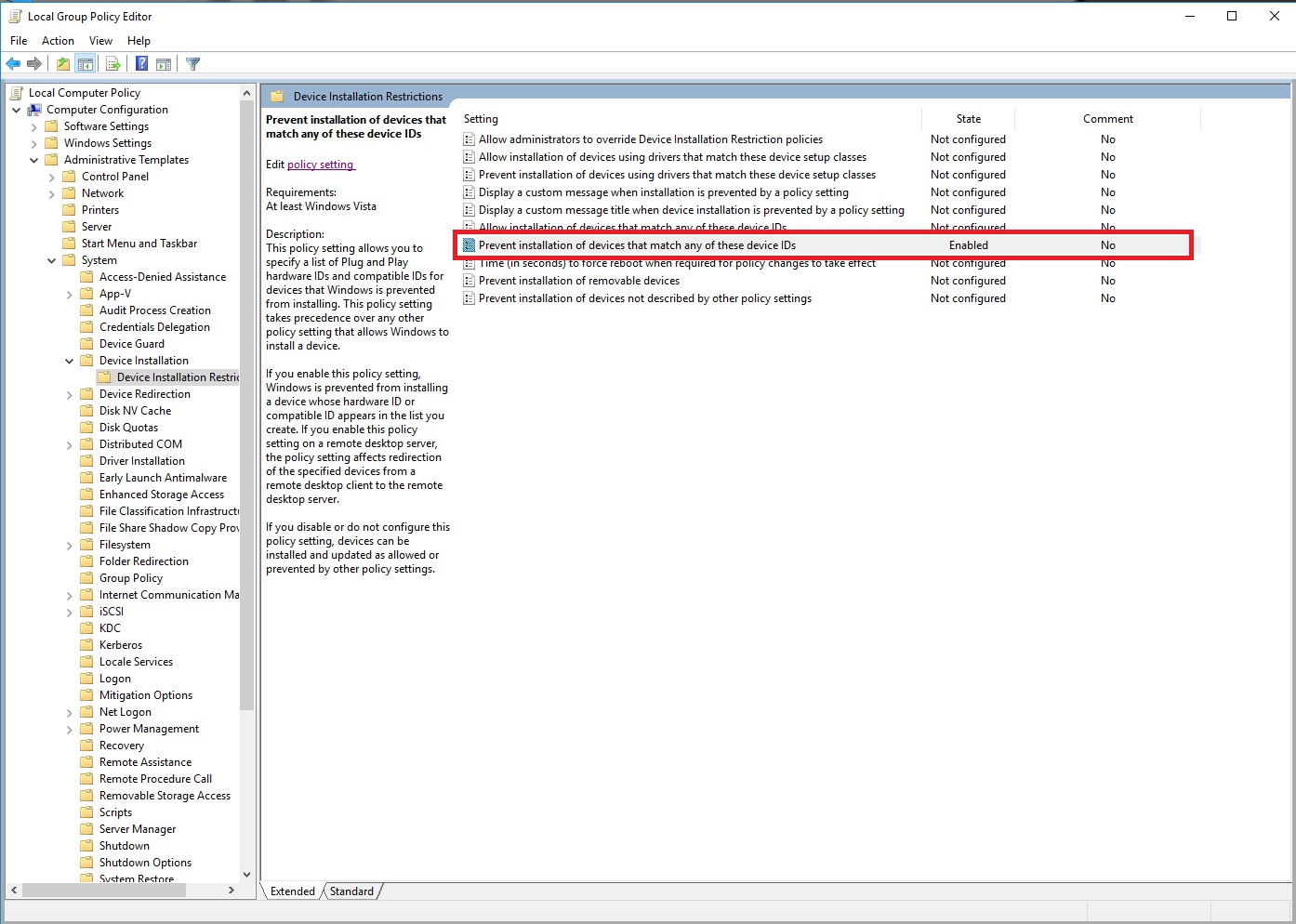This screenshot has height=924, width=1296.
Task: Click the icon for Allow administrators to override policy
Action: (469, 139)
